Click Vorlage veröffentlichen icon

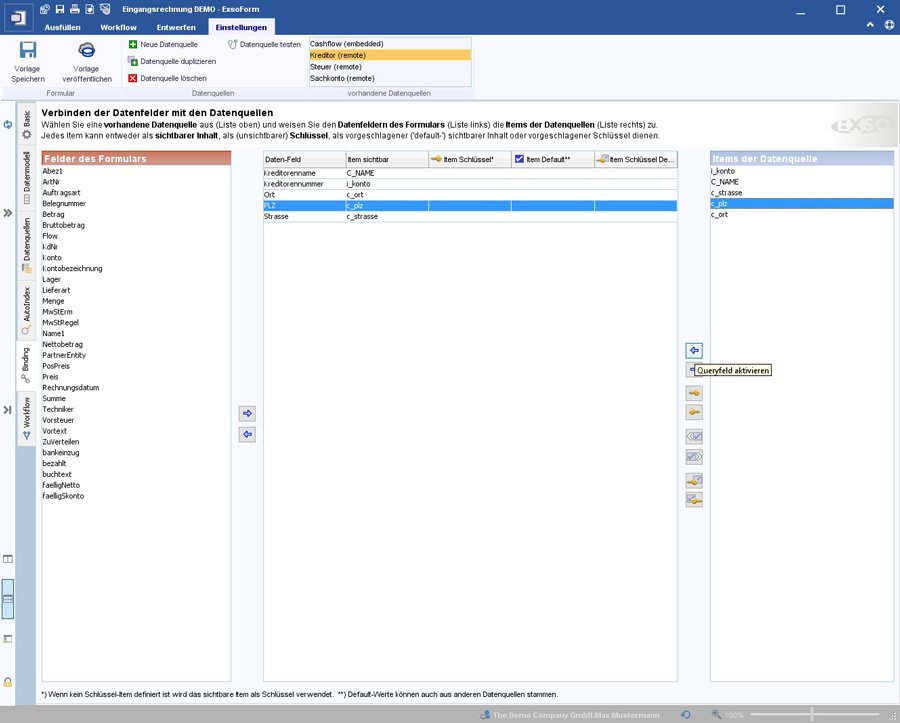coord(86,51)
